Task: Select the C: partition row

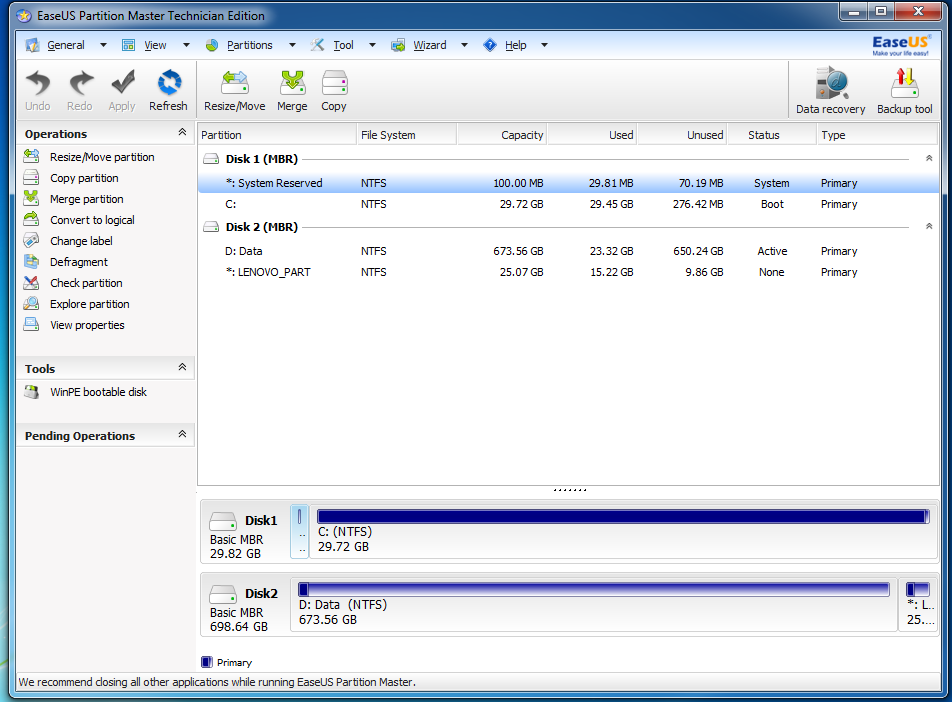Action: 568,204
